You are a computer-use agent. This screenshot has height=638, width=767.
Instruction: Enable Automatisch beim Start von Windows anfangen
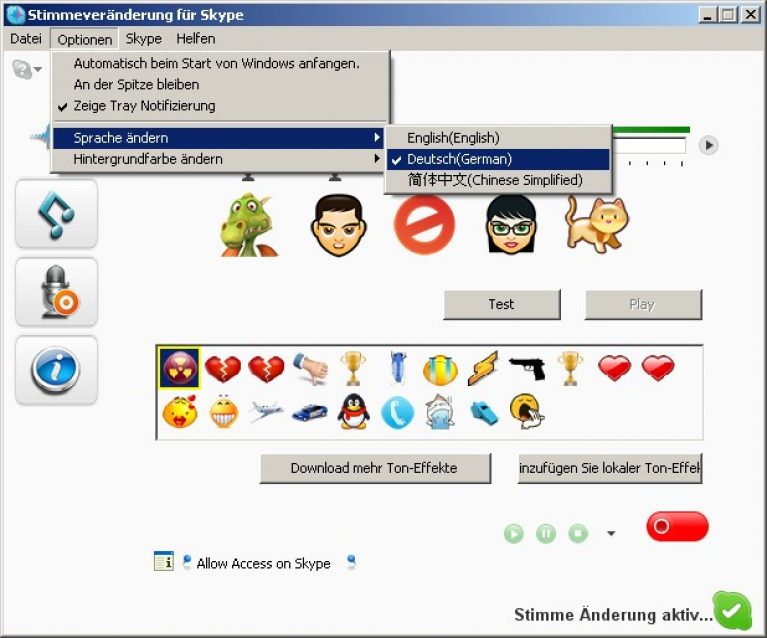point(221,63)
